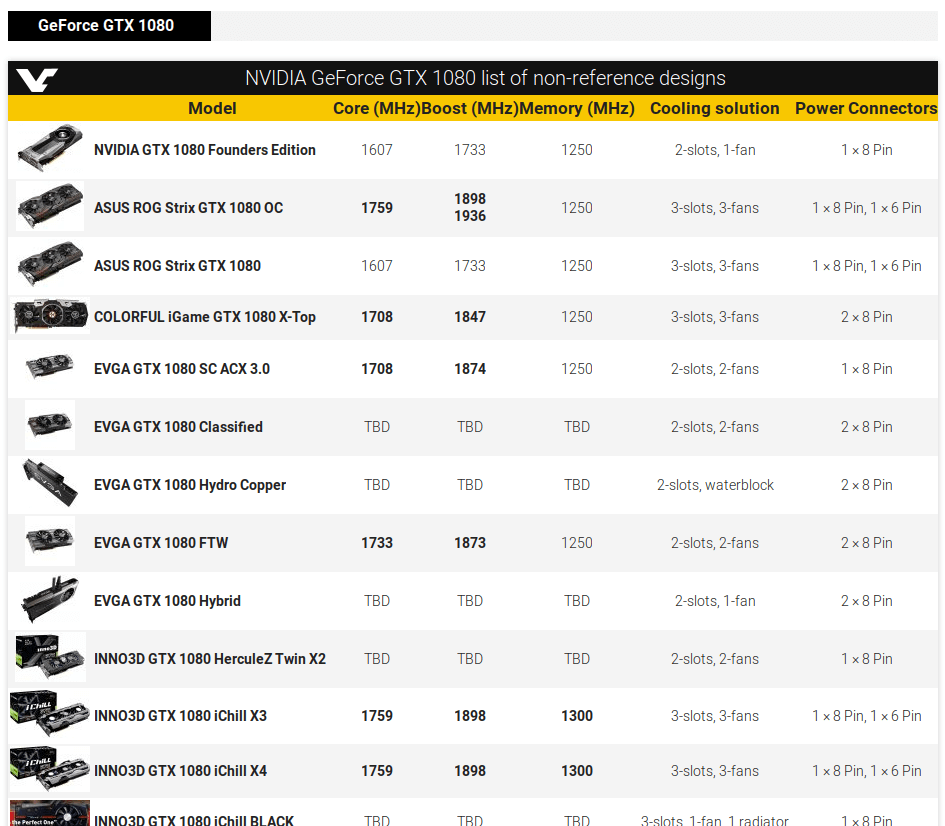The width and height of the screenshot is (945, 826).
Task: Click the NVIDIA Founders Edition card thumbnail
Action: [50, 148]
